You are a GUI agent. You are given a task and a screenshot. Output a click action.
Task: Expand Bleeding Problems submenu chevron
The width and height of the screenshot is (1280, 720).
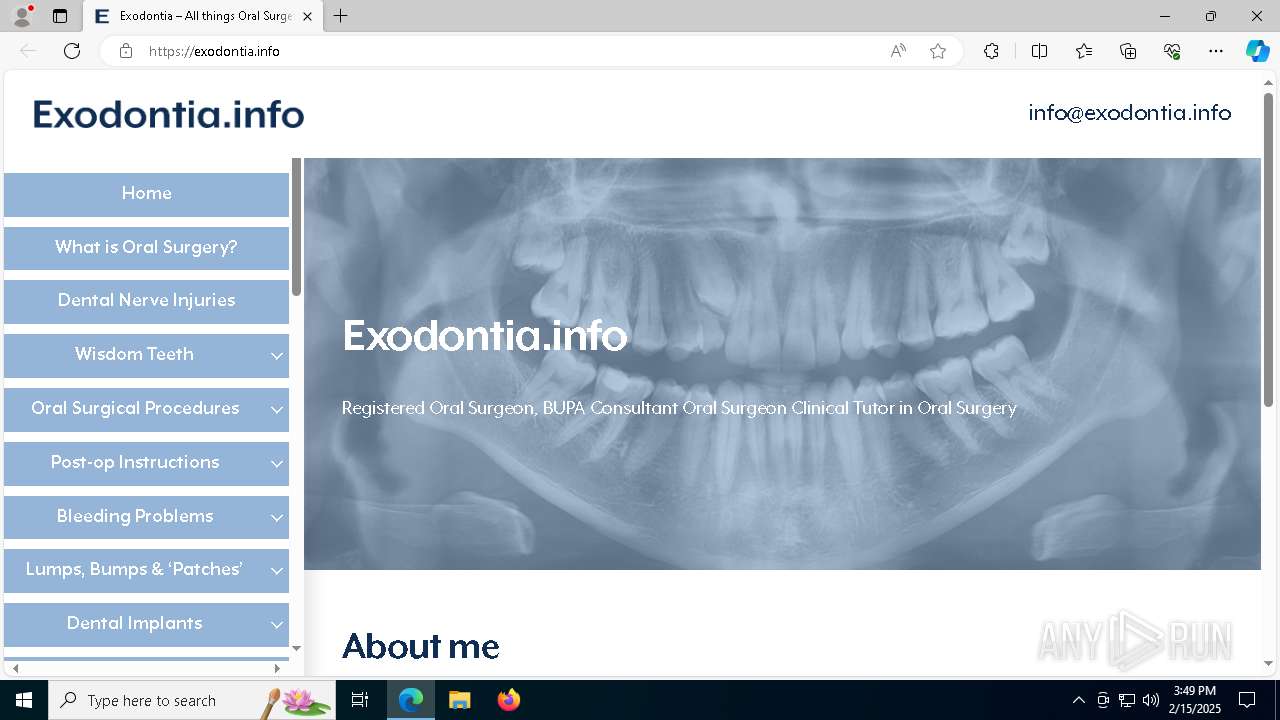tap(276, 518)
